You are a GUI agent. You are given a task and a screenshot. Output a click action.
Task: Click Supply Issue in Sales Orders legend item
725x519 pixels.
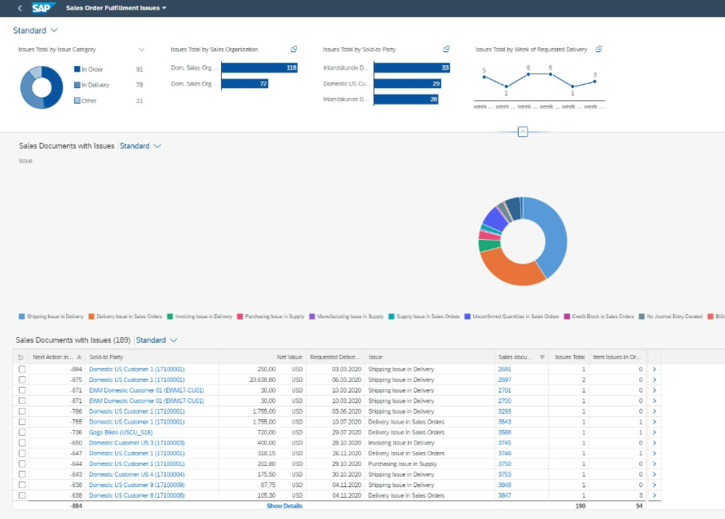(x=424, y=316)
